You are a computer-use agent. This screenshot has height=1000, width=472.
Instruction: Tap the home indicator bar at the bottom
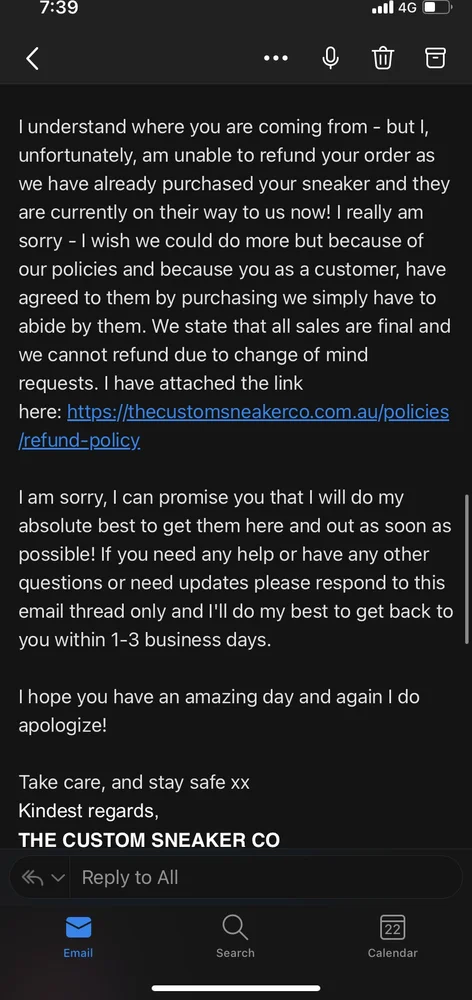pos(236,989)
